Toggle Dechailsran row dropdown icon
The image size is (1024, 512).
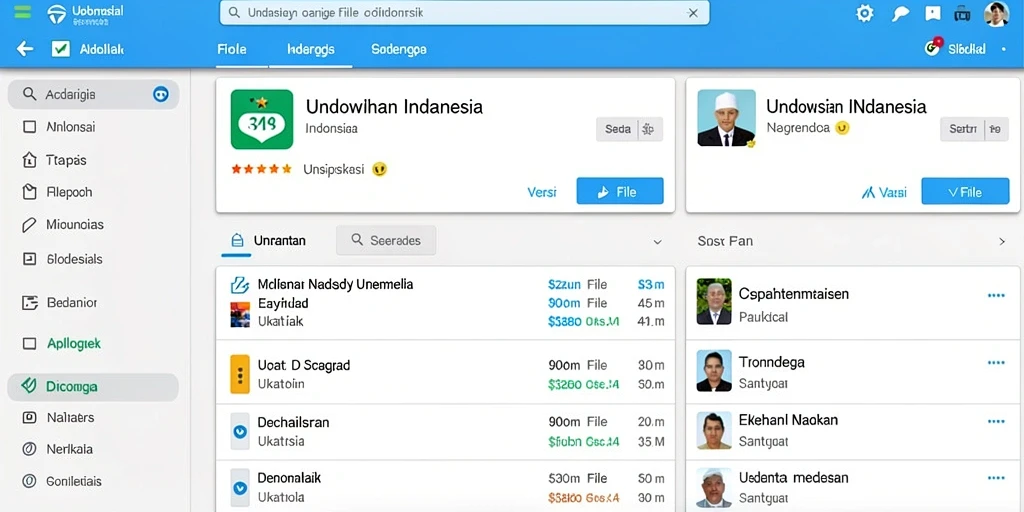click(240, 431)
